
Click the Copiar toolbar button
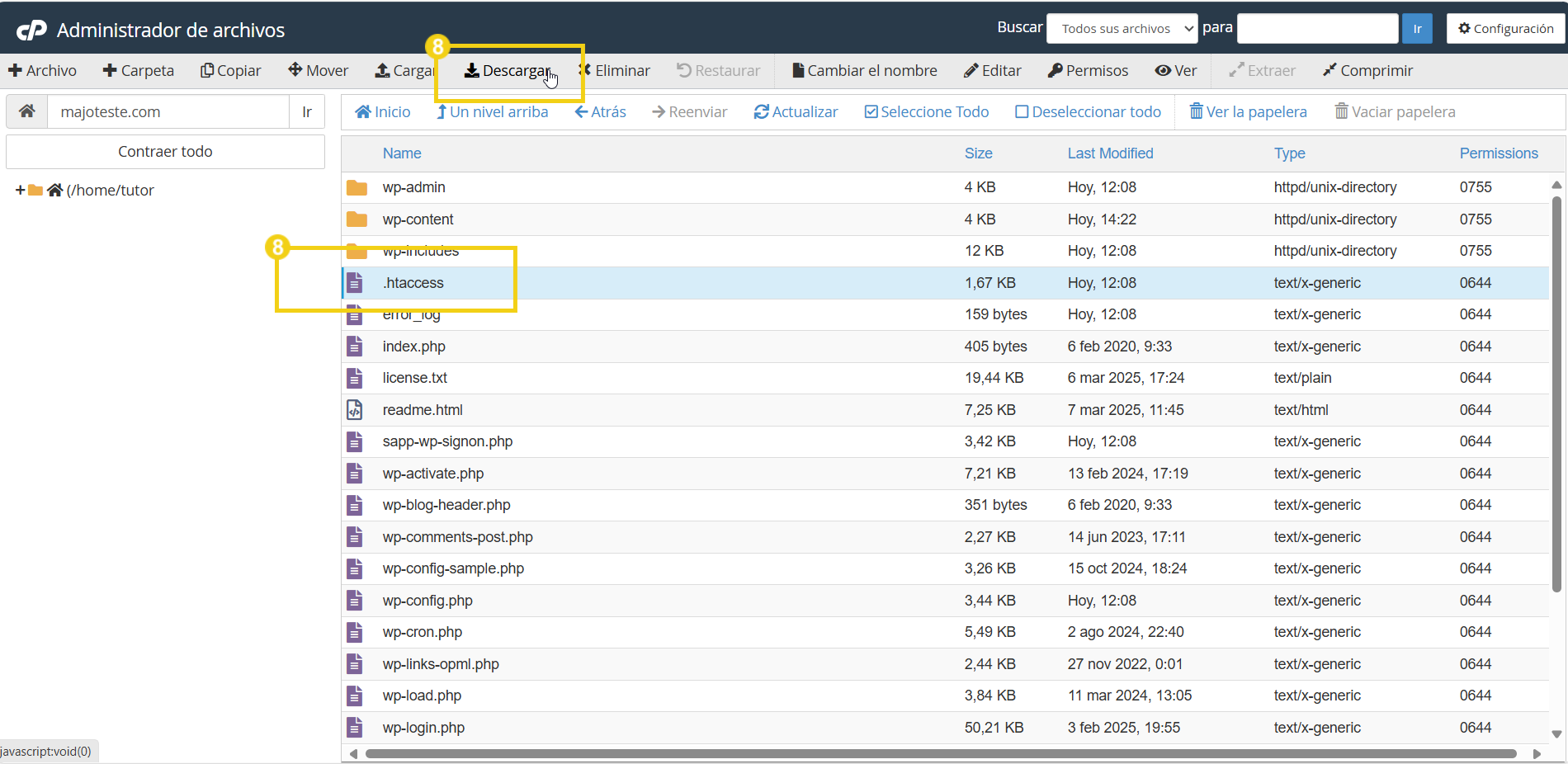(x=231, y=71)
